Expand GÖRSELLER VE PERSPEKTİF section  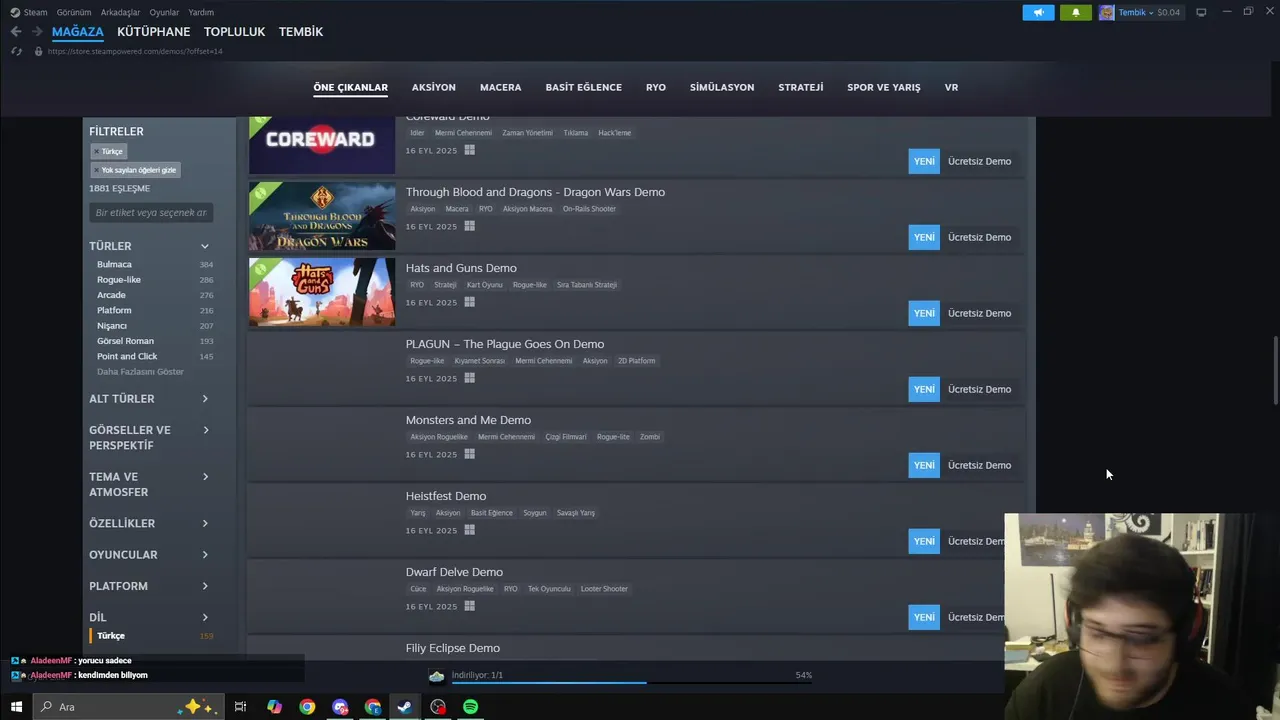(x=150, y=438)
